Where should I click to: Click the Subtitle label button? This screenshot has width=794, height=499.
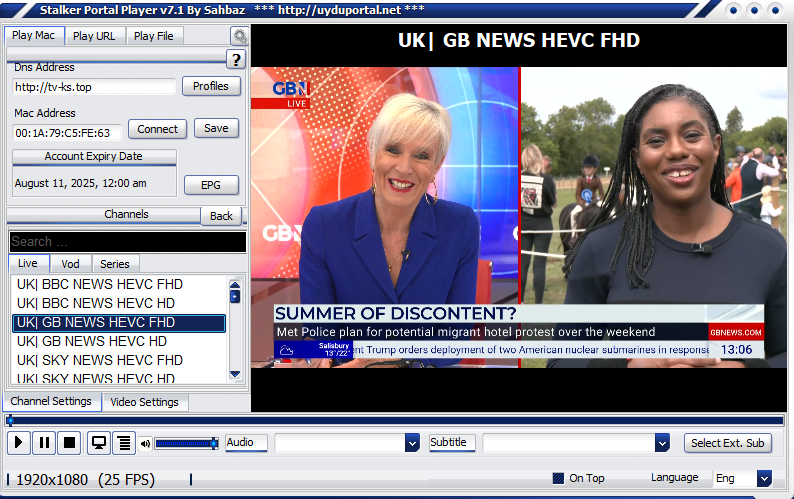pyautogui.click(x=452, y=443)
